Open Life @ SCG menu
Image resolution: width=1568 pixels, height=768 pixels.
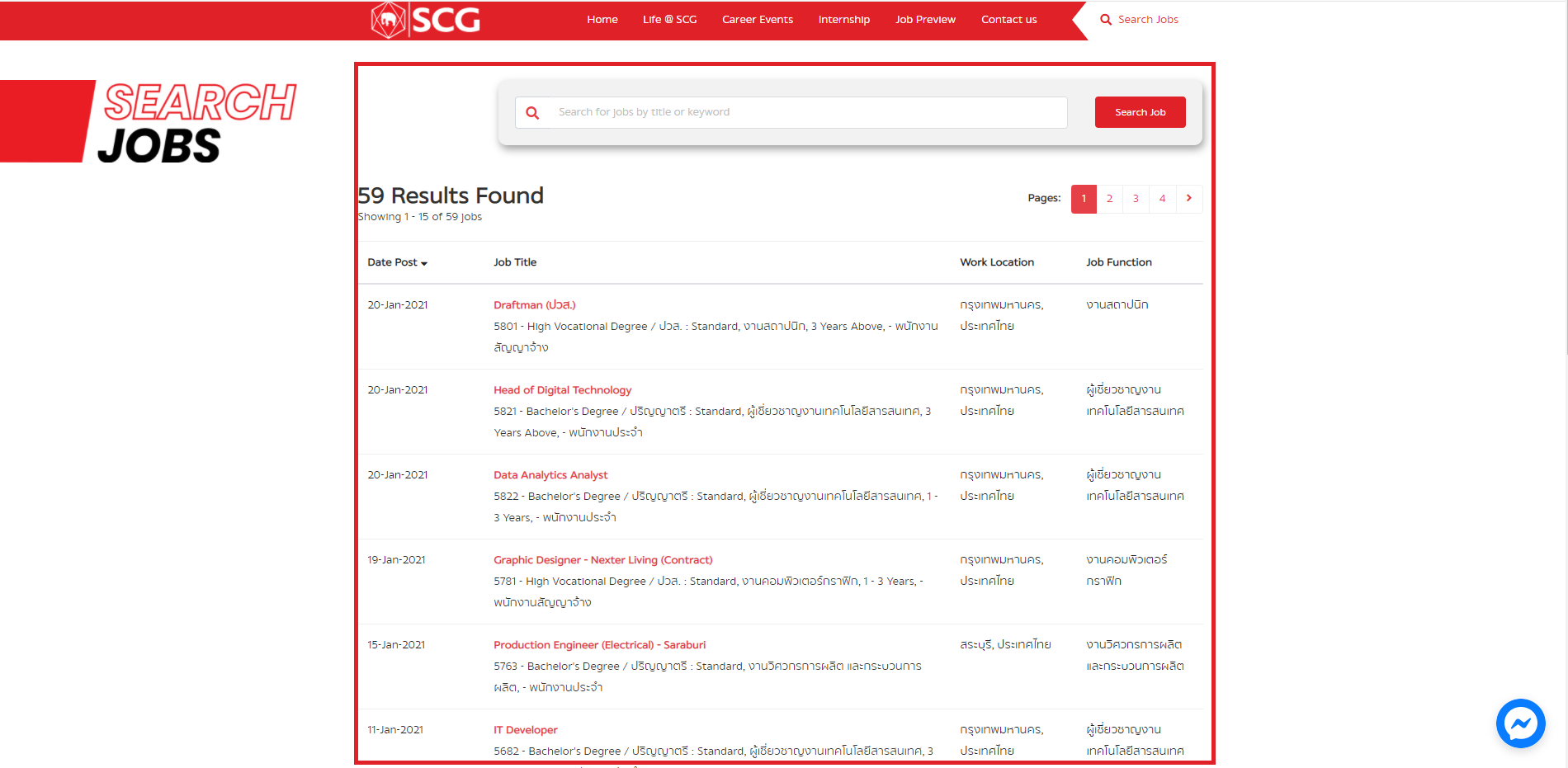[669, 20]
